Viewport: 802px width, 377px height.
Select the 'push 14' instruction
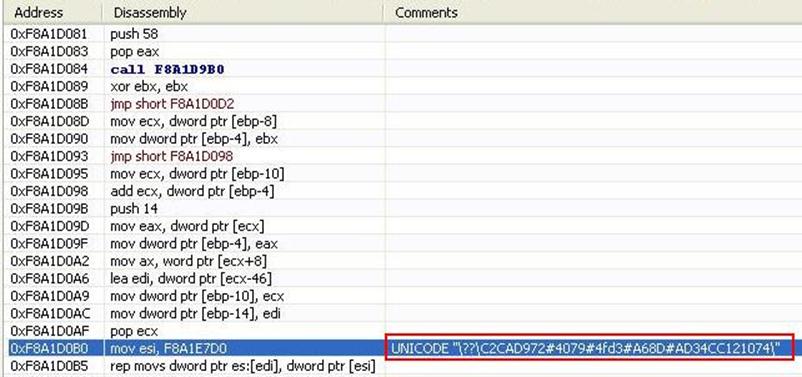[134, 209]
